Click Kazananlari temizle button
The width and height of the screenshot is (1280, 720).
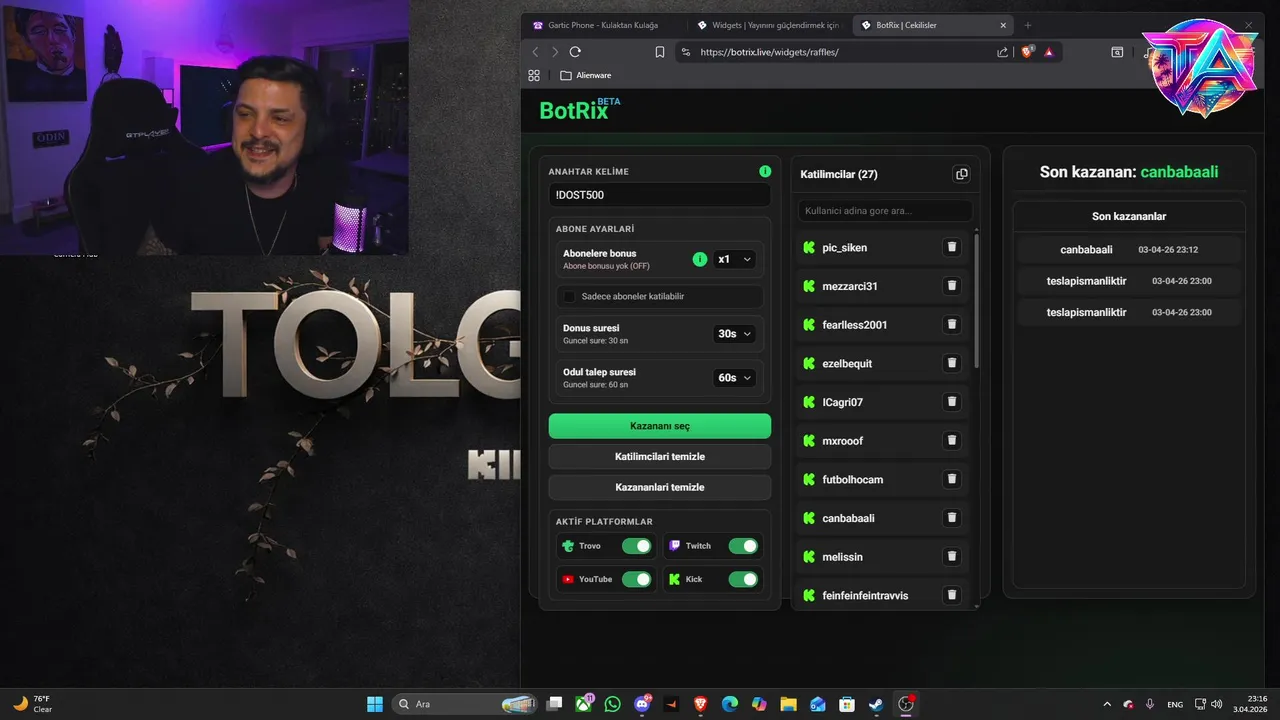[660, 487]
